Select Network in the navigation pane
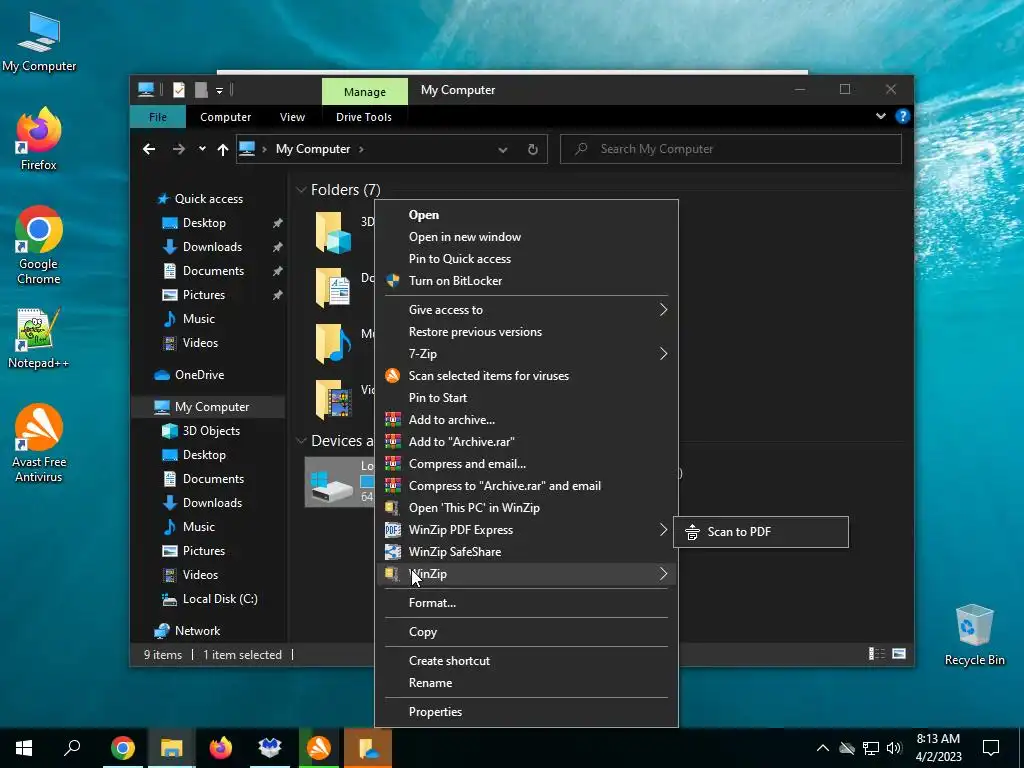The height and width of the screenshot is (768, 1024). coord(197,631)
